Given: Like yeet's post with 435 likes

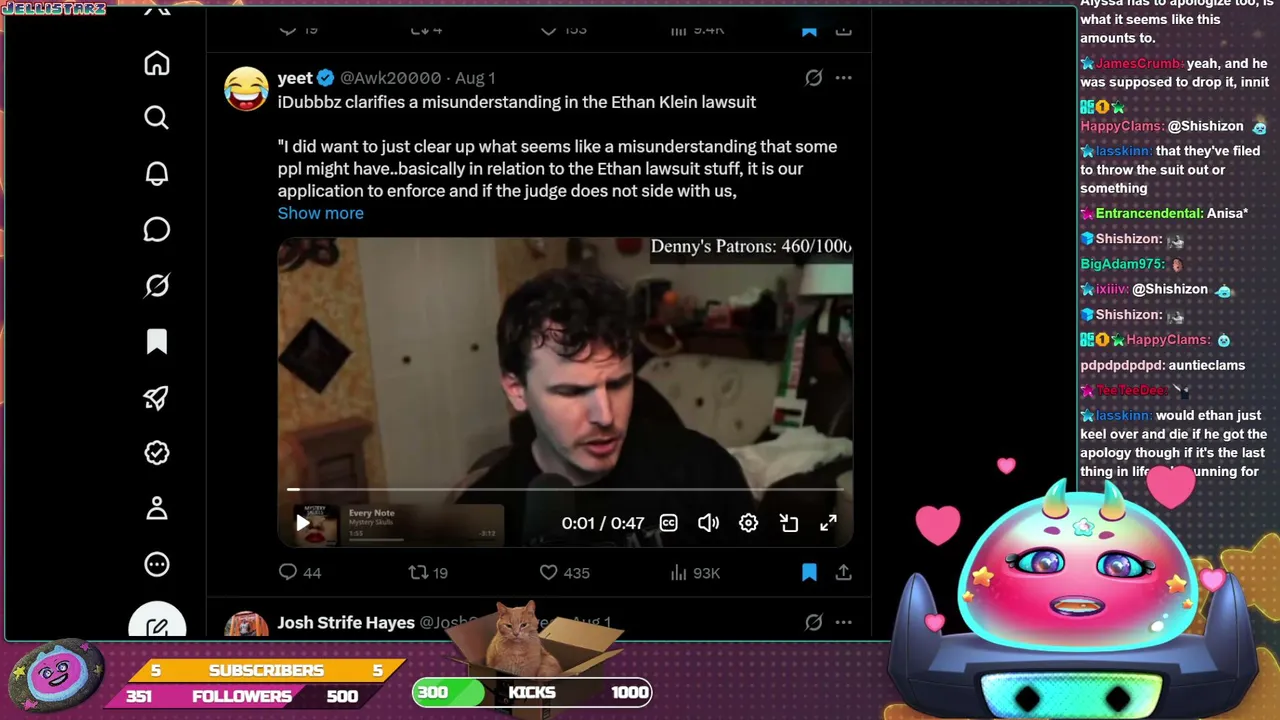Looking at the screenshot, I should tap(565, 573).
